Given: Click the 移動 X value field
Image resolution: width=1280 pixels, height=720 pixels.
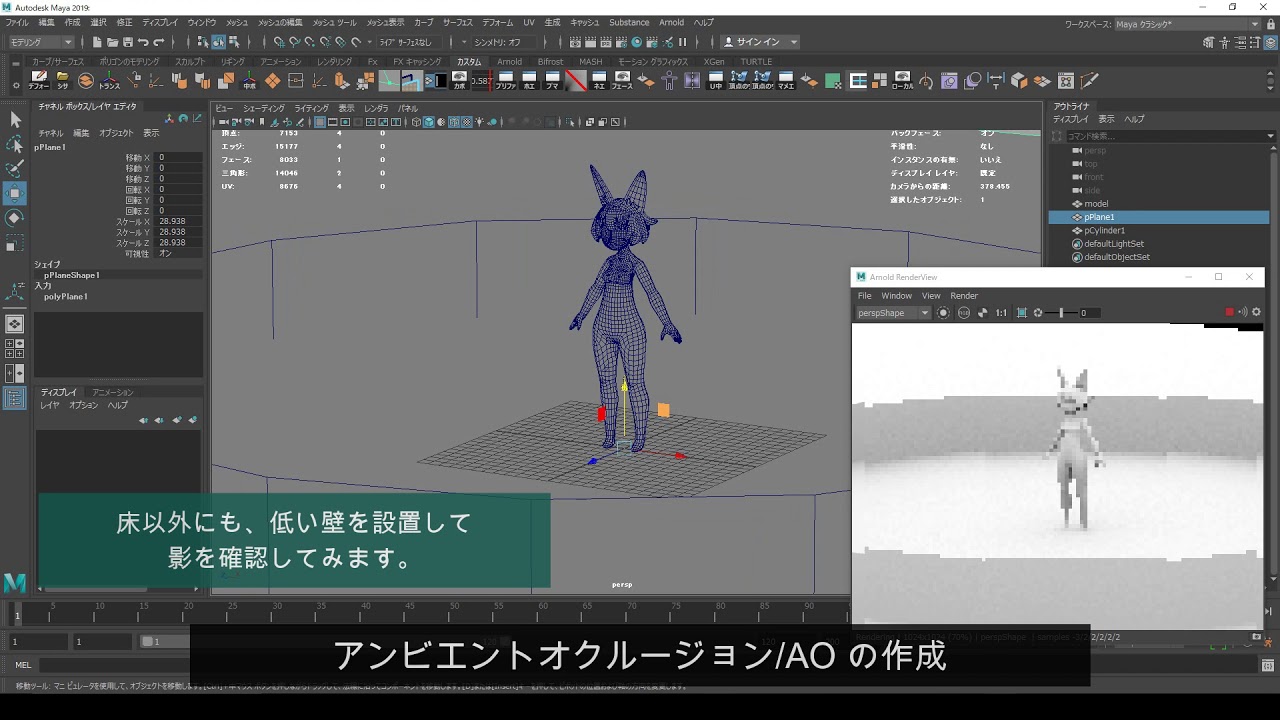Looking at the screenshot, I should pos(179,157).
